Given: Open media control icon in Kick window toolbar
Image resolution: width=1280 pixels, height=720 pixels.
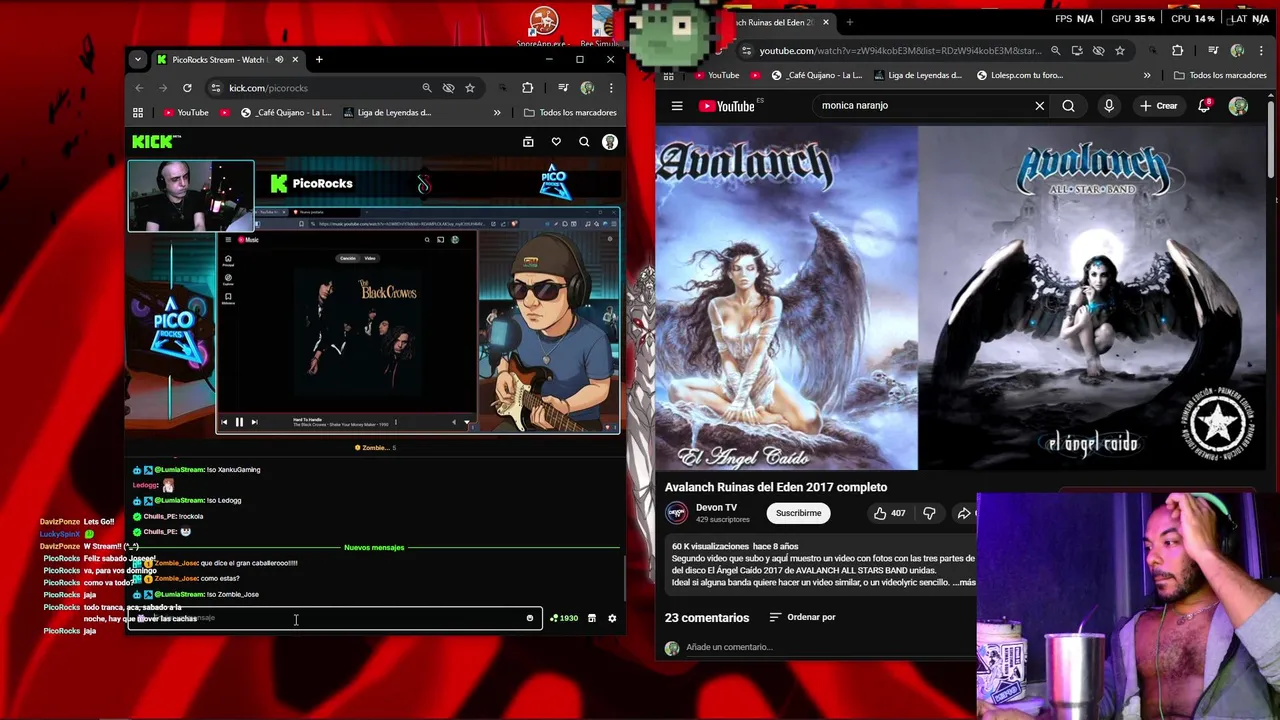Looking at the screenshot, I should click(563, 88).
